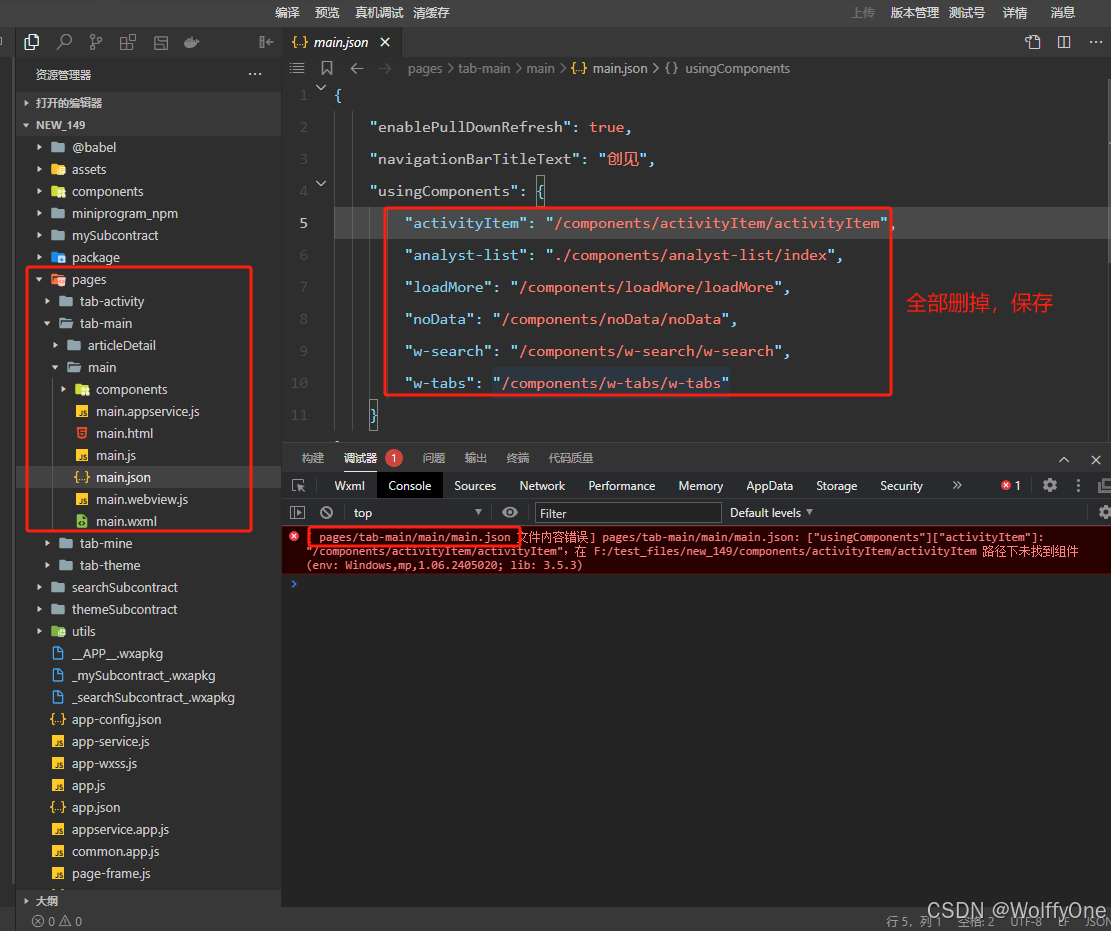Click the 清缓存 clear cache button
The height and width of the screenshot is (931, 1111).
[x=432, y=13]
